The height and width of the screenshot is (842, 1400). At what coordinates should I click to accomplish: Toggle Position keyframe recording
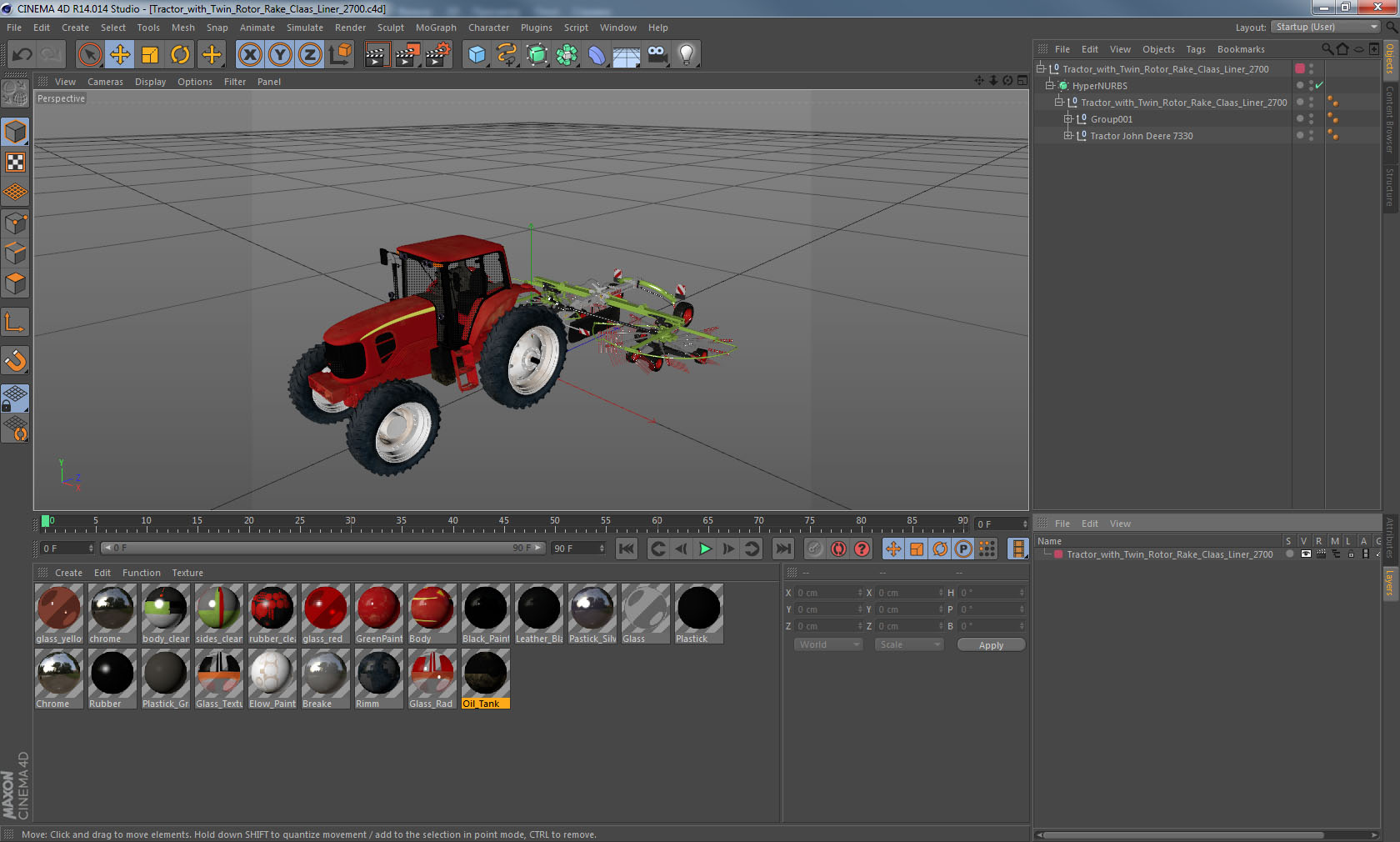coord(893,549)
